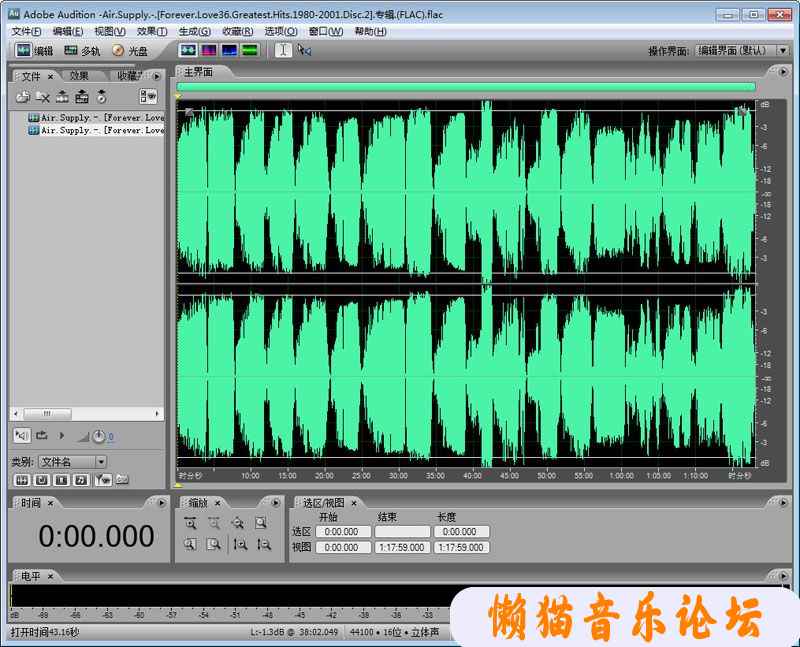Click the full path display icon

click(x=122, y=480)
